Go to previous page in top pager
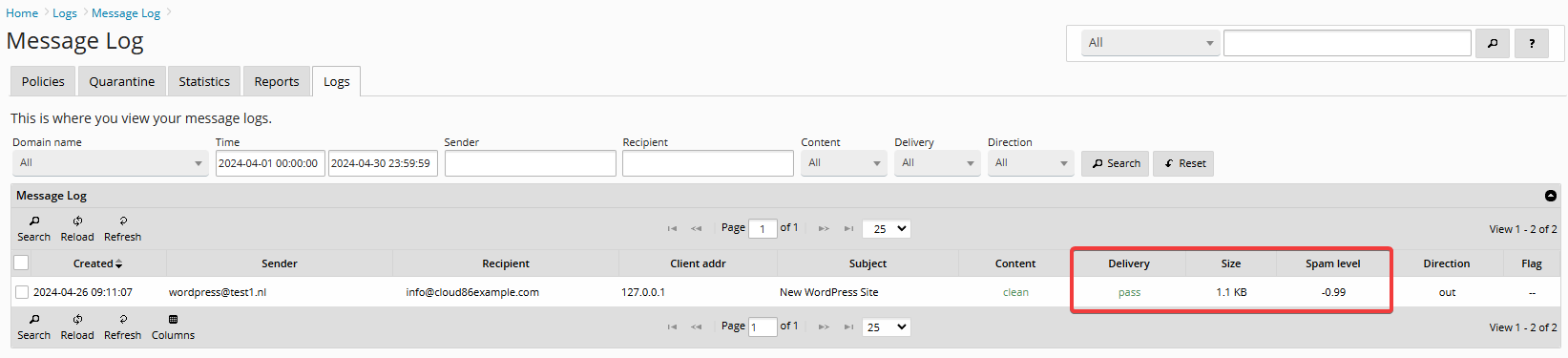 tap(697, 229)
